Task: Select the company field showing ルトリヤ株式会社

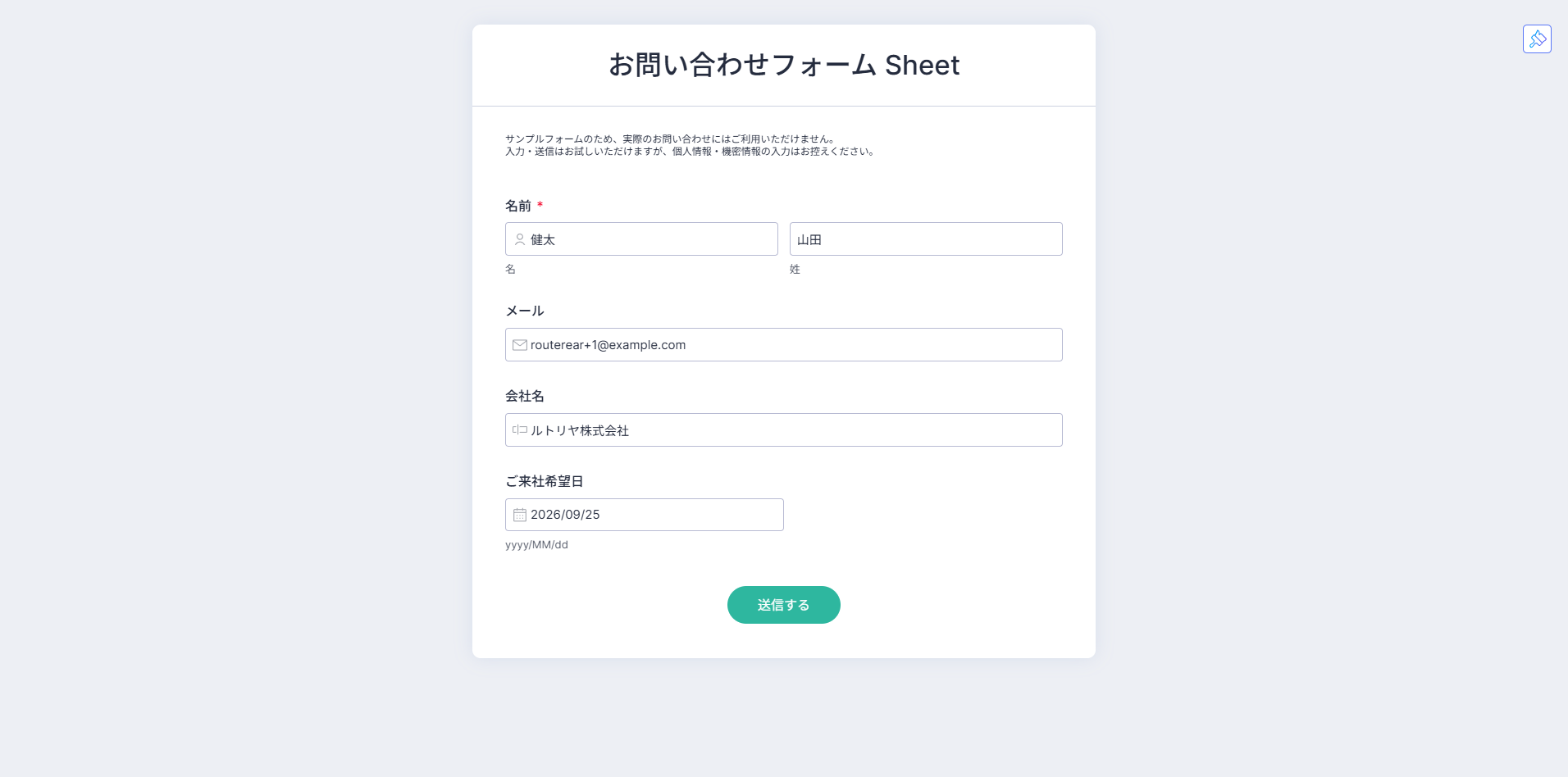Action: point(784,430)
